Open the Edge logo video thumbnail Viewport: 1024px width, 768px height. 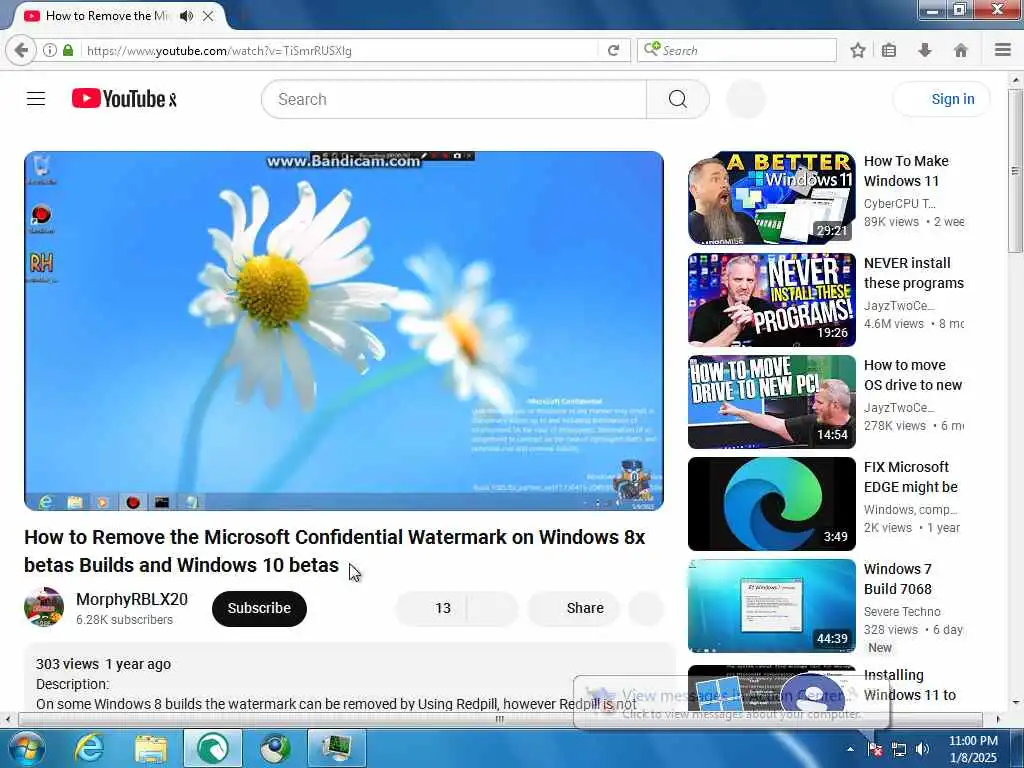point(771,504)
